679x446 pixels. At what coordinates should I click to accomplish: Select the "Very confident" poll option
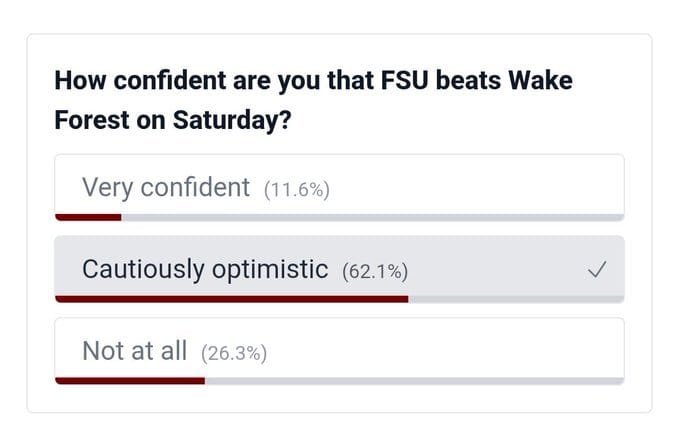click(340, 187)
